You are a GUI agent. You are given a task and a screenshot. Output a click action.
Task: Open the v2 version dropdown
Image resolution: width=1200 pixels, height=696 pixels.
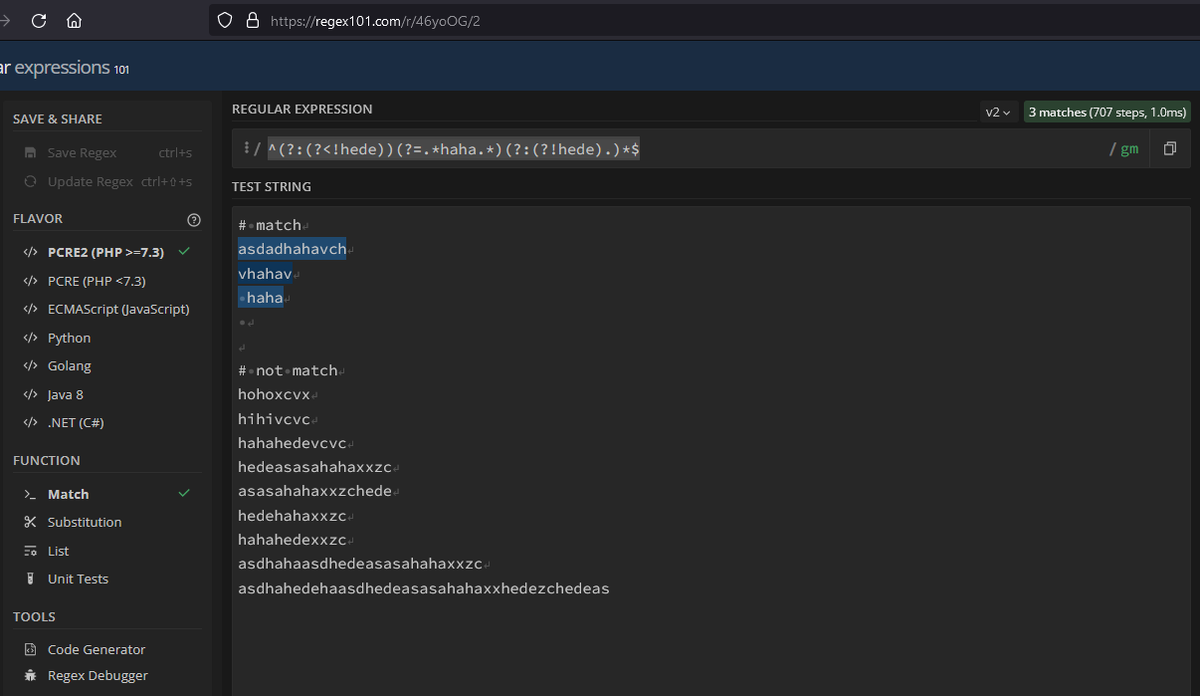pyautogui.click(x=998, y=112)
